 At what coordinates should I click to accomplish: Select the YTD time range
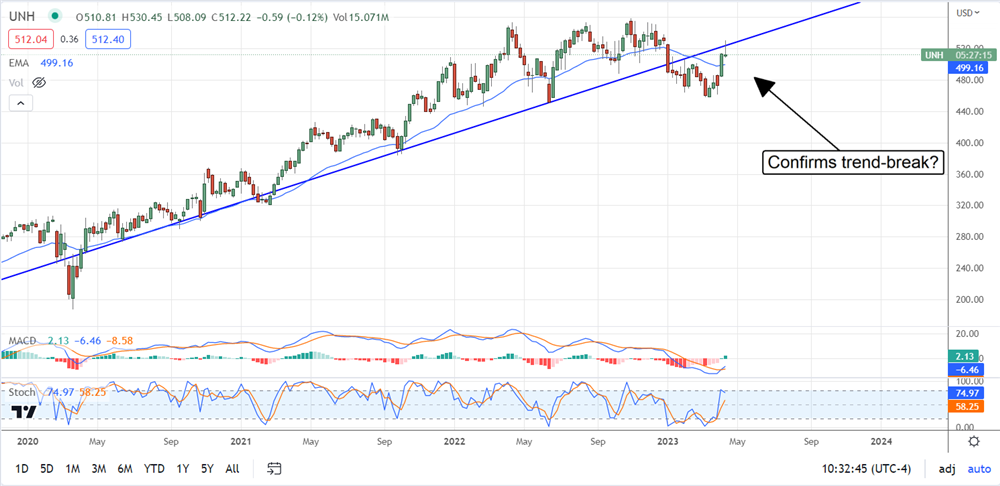tap(154, 468)
